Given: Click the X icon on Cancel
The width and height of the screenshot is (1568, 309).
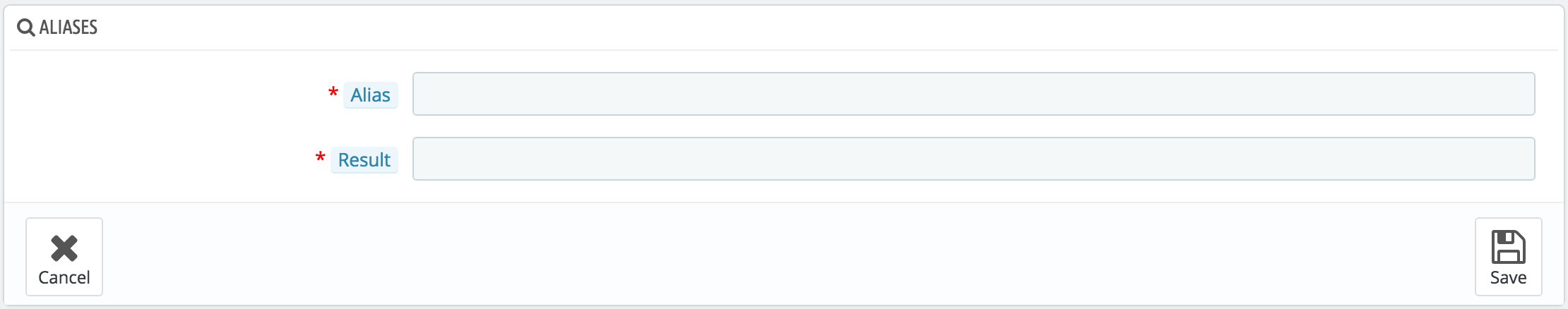Looking at the screenshot, I should pyautogui.click(x=64, y=248).
